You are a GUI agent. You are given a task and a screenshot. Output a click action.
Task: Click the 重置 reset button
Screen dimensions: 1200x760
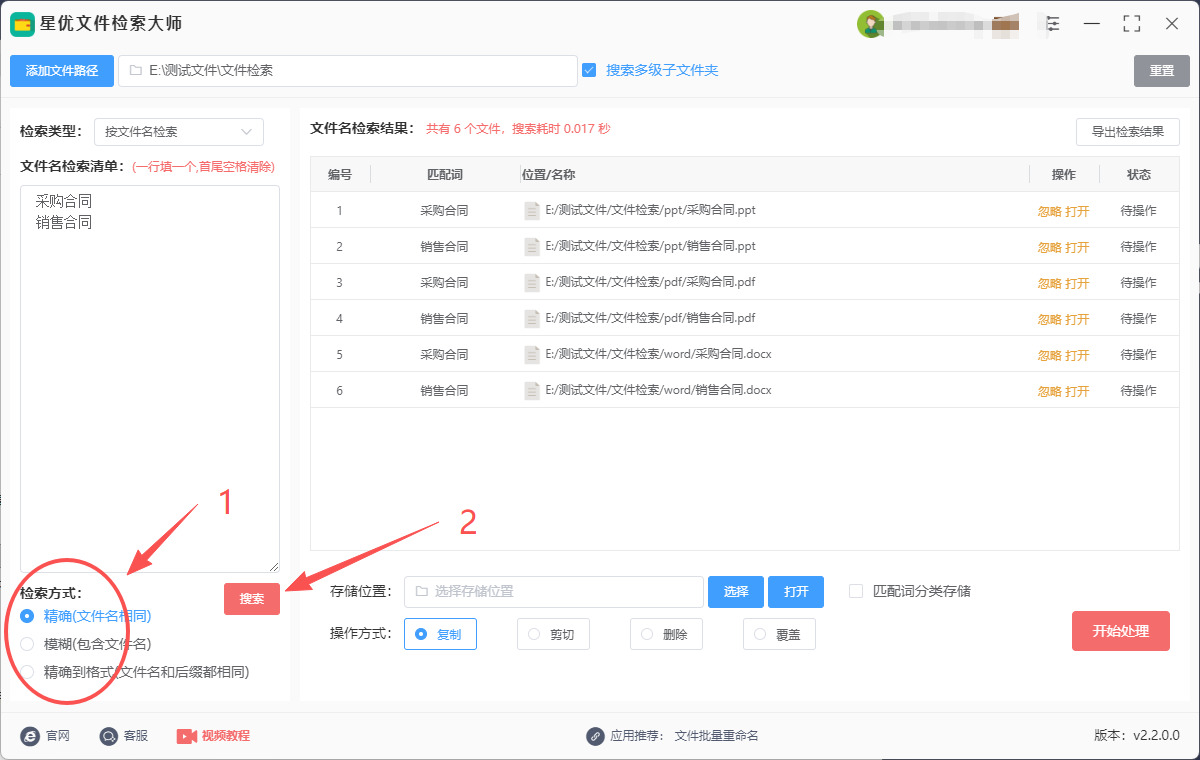[1162, 71]
